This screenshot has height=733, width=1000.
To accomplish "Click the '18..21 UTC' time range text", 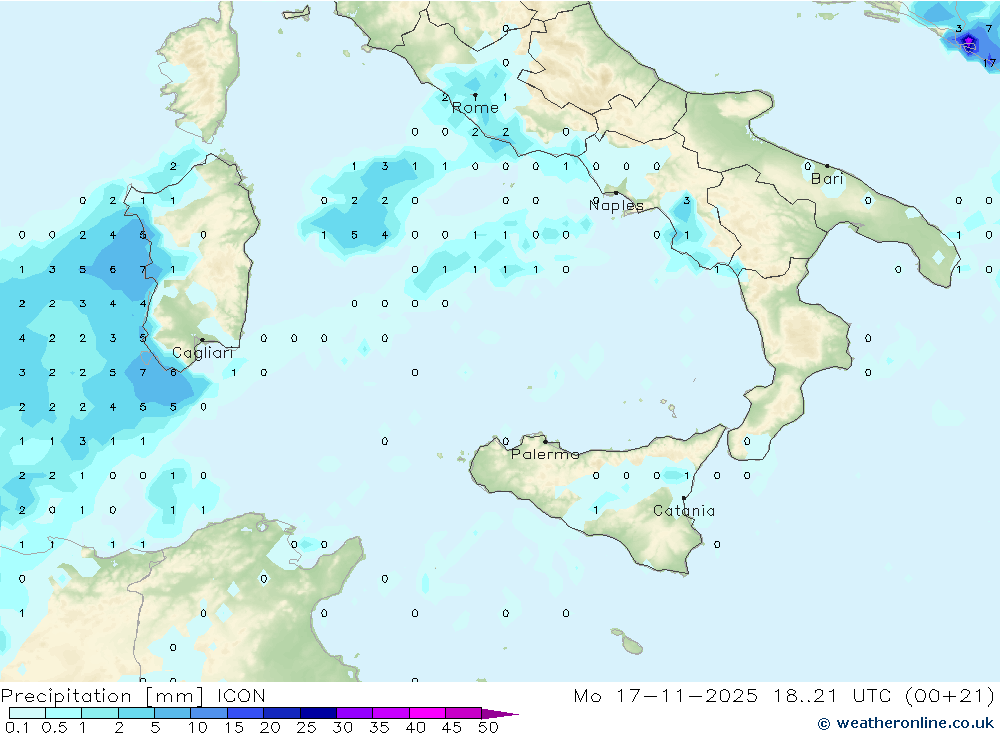I will (x=832, y=695).
